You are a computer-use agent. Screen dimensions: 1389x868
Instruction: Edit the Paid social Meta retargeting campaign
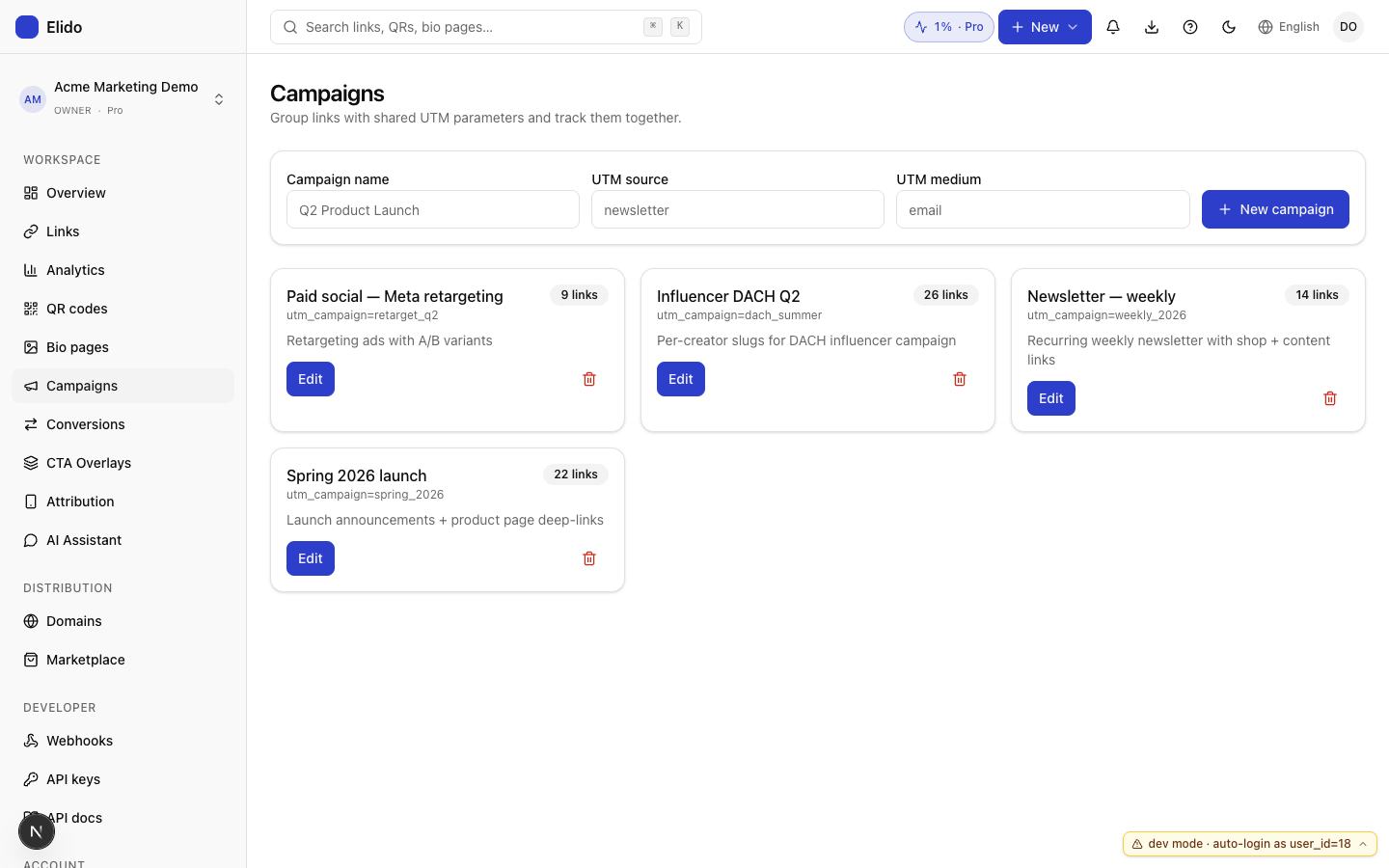(x=311, y=379)
